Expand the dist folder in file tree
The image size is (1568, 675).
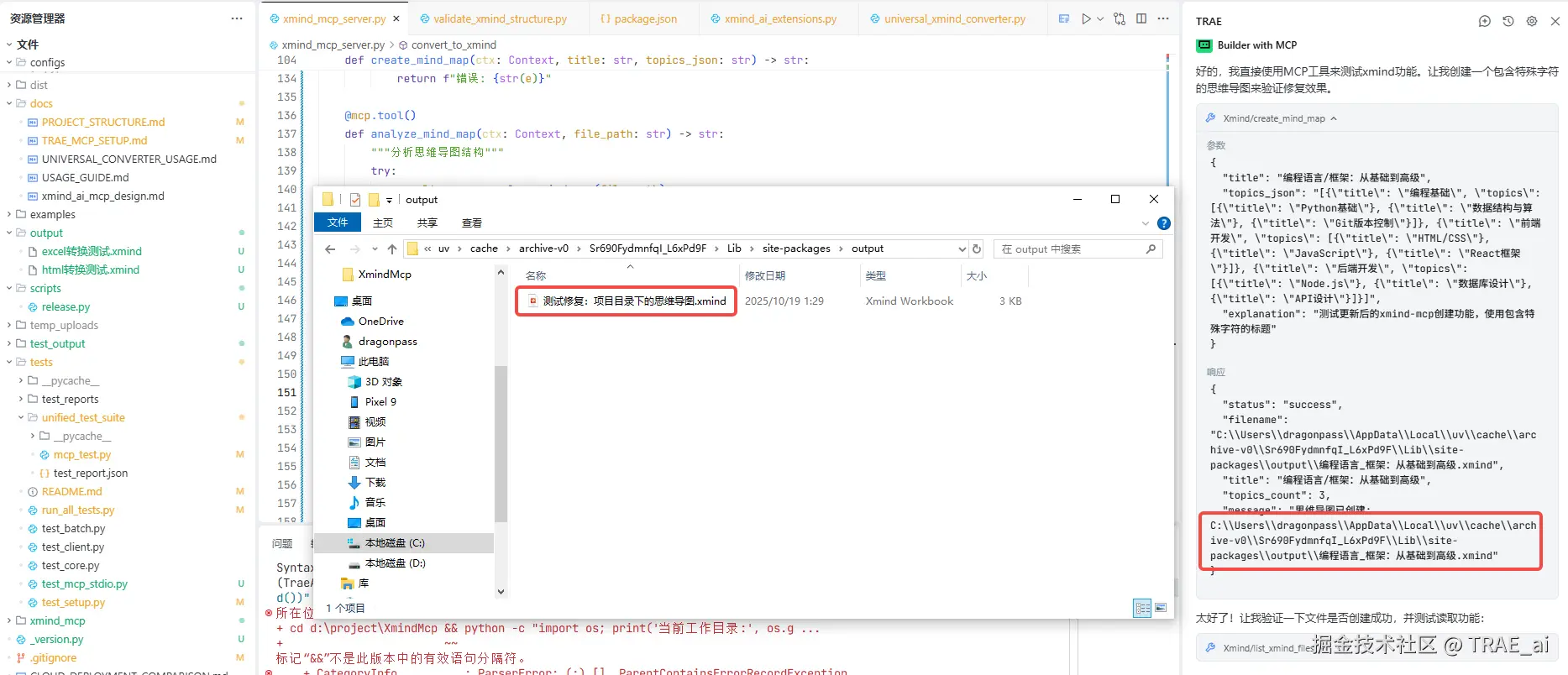[9, 85]
